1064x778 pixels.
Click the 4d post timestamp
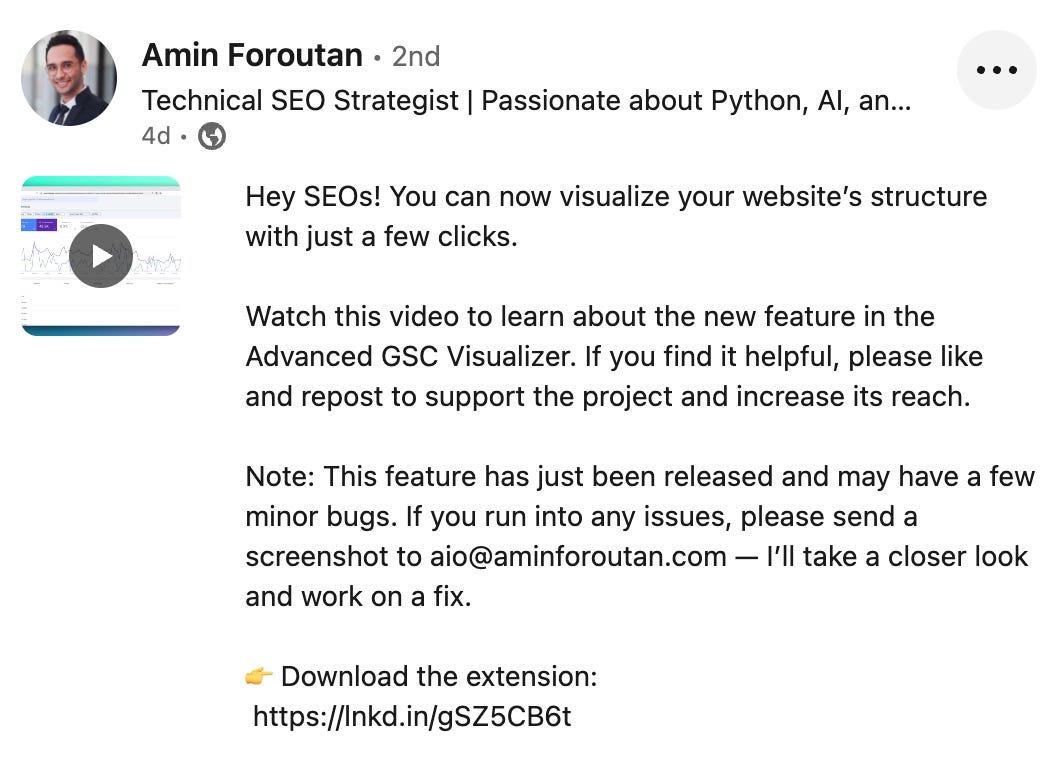pos(156,136)
